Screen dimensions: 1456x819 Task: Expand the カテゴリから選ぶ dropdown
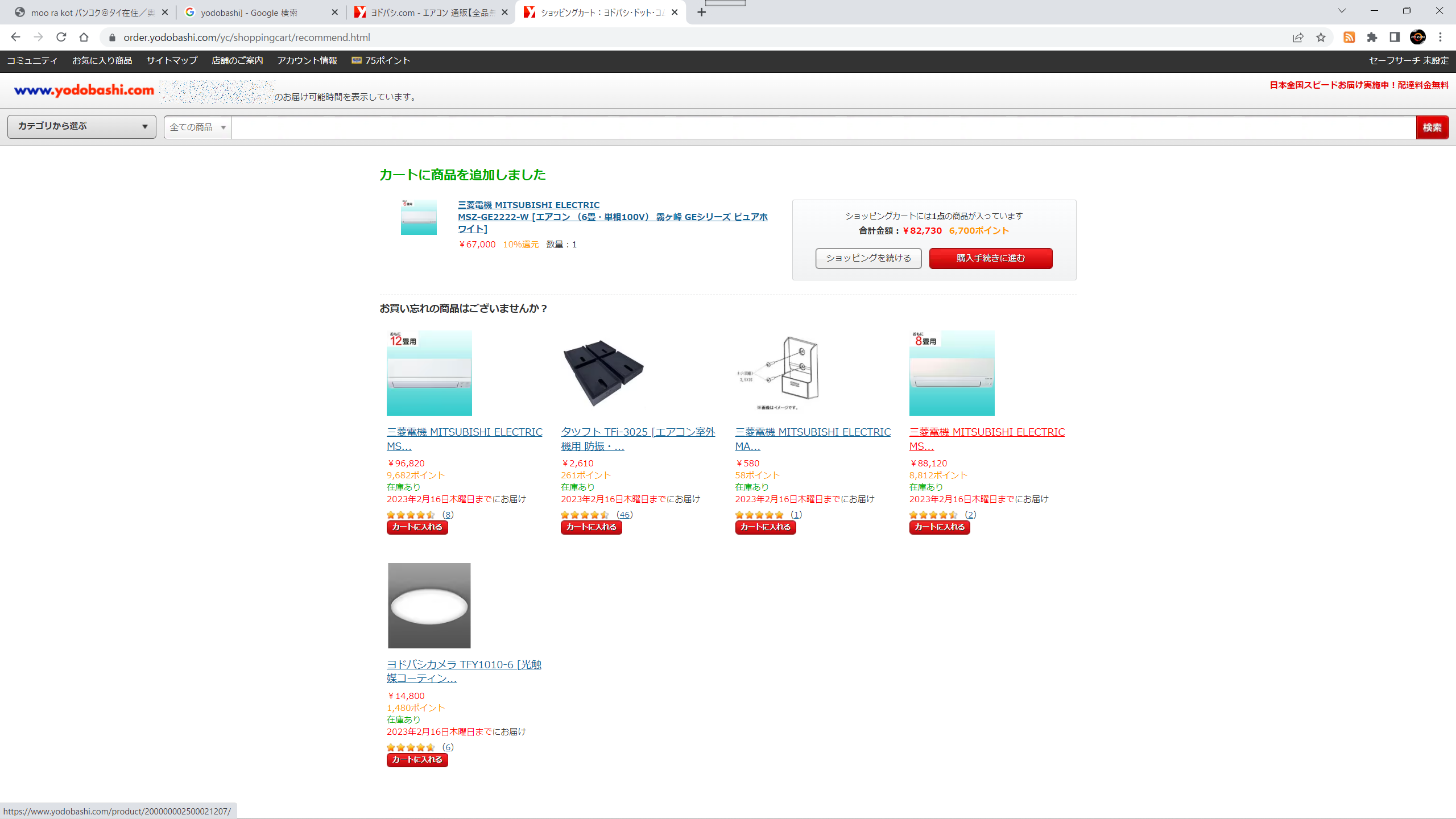tap(82, 126)
